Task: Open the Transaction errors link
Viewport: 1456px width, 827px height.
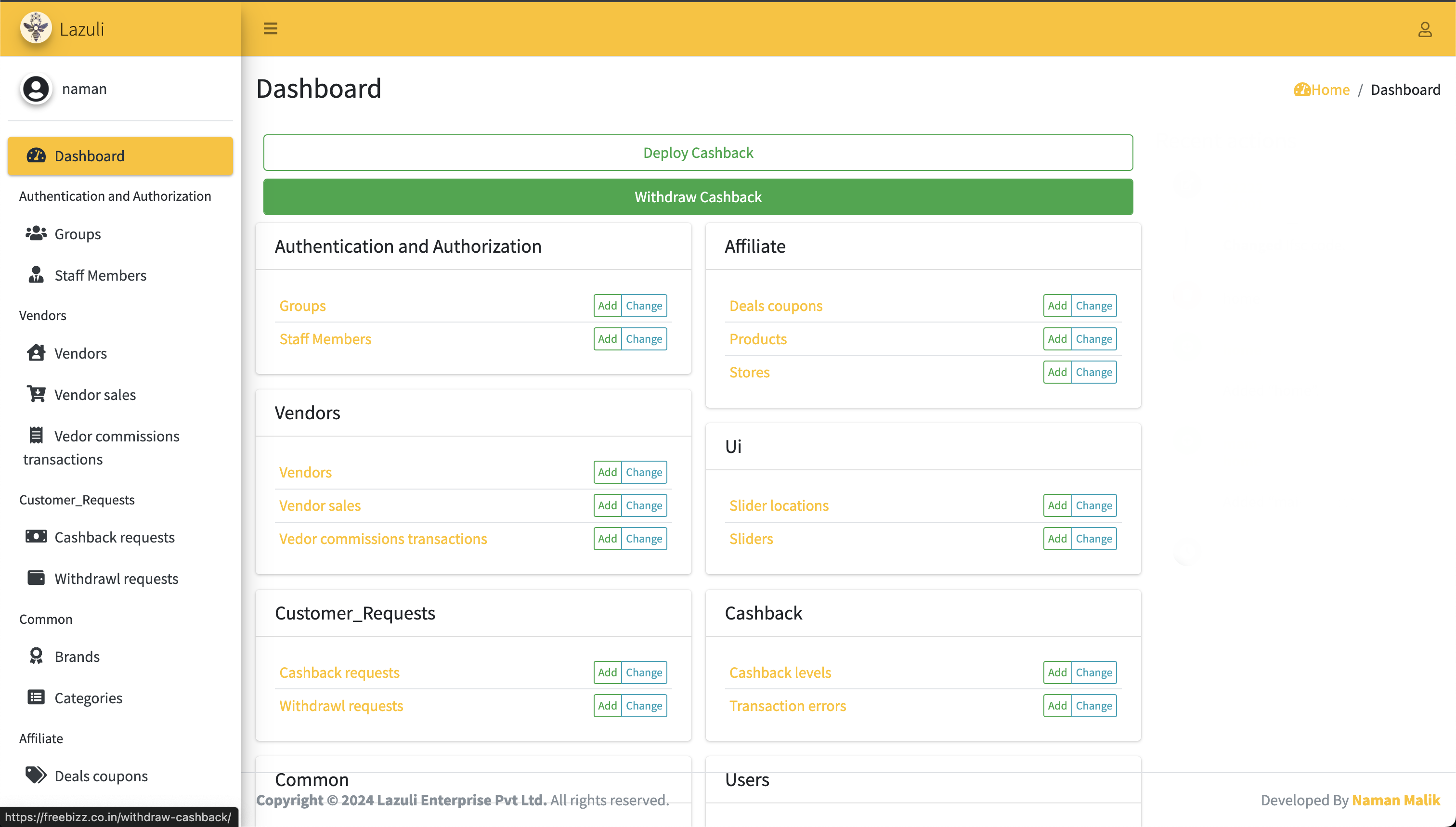Action: pos(787,705)
